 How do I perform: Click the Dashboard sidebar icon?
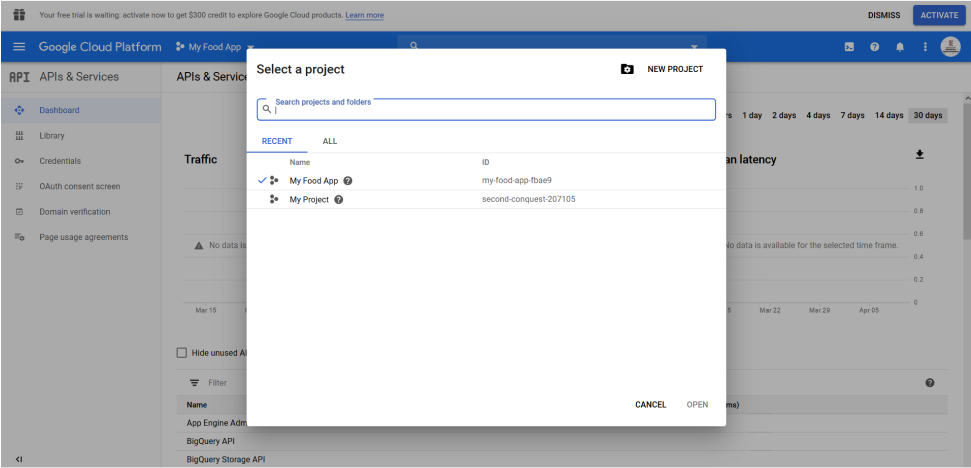coord(19,110)
